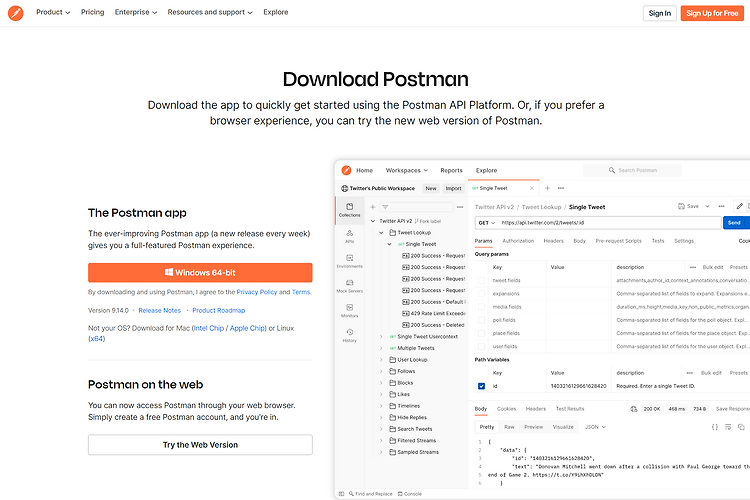Click the globe icon beside Twitter's Public Workspace

pos(344,189)
